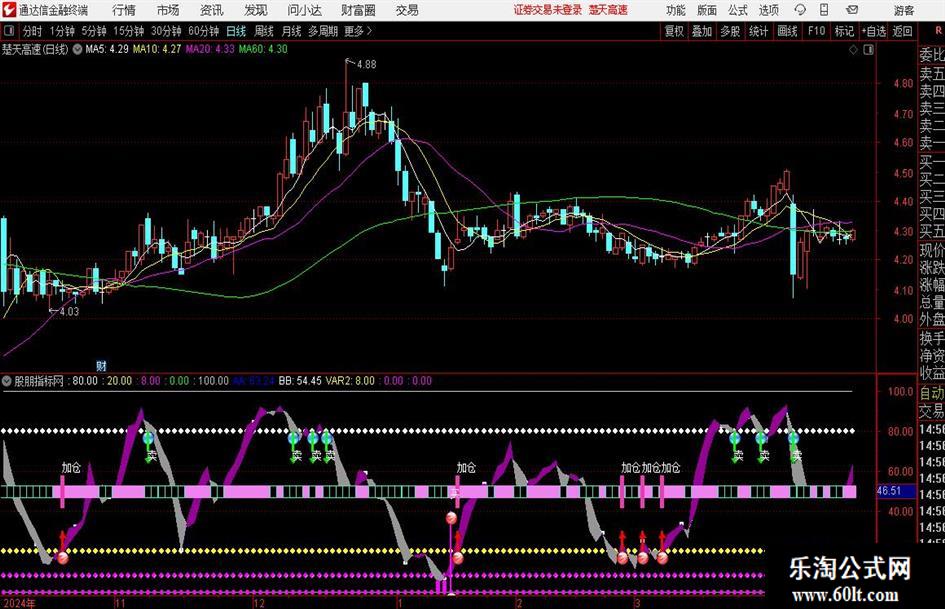Click the 楚天高速(日线) chart title
The image size is (945, 609).
click(35, 49)
